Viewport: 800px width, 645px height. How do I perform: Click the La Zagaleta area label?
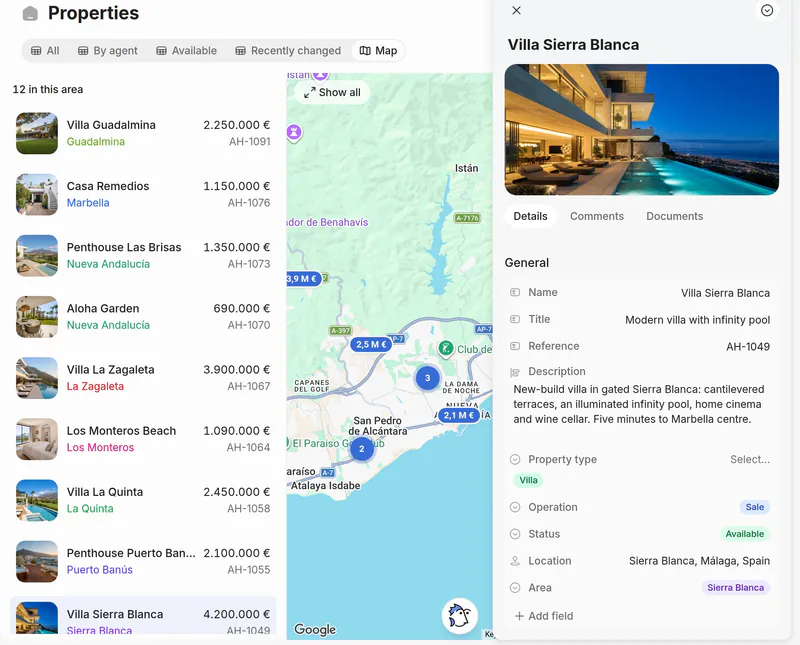pos(95,386)
